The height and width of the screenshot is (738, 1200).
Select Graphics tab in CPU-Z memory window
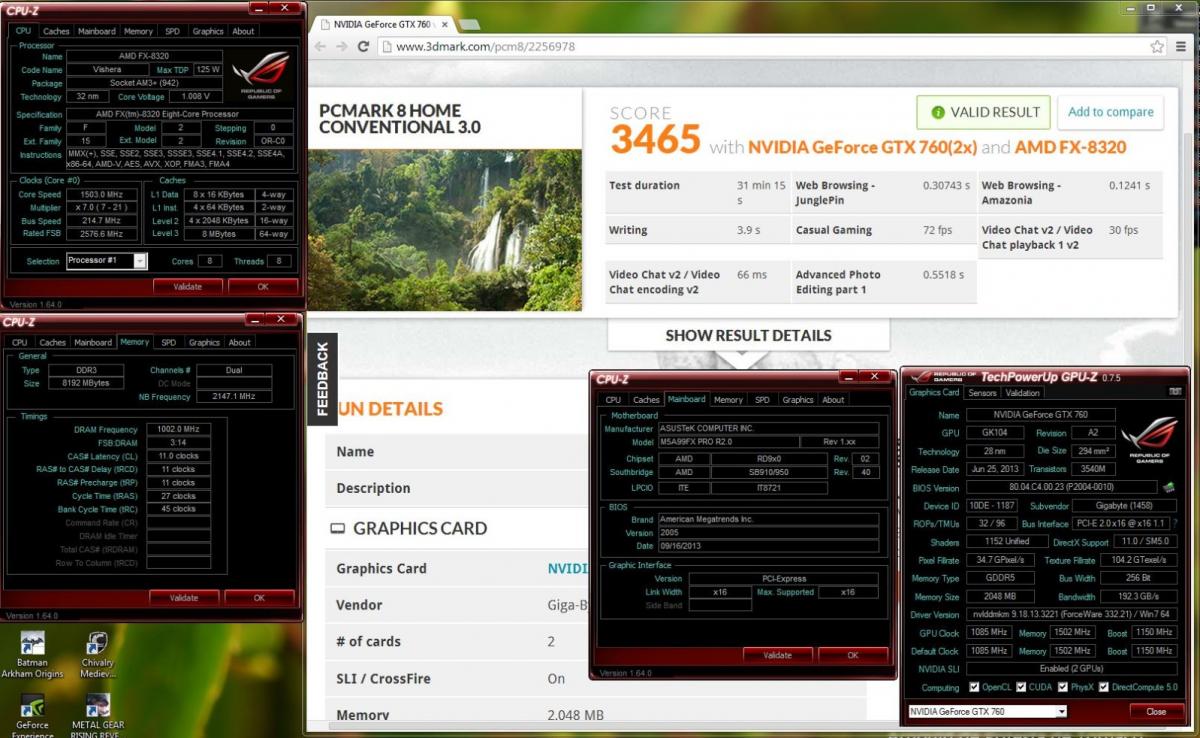(x=204, y=342)
